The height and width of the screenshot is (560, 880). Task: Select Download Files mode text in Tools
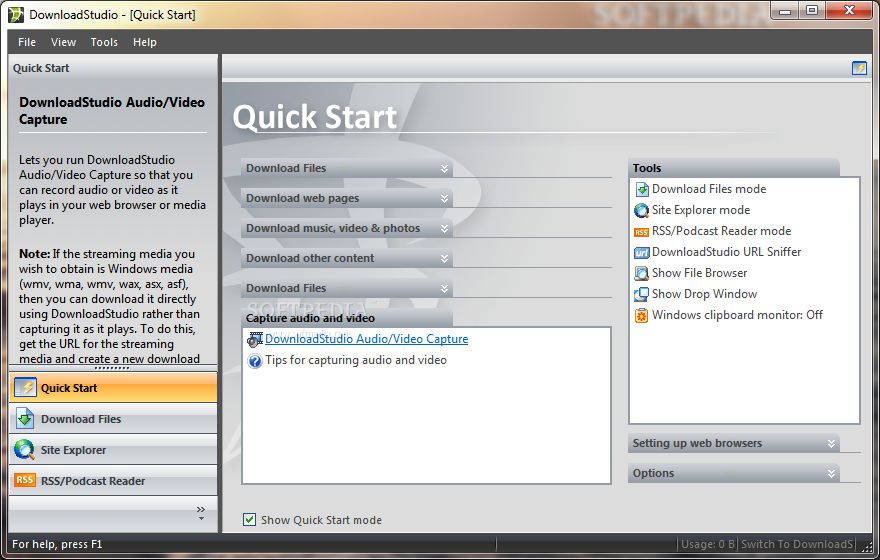[709, 189]
